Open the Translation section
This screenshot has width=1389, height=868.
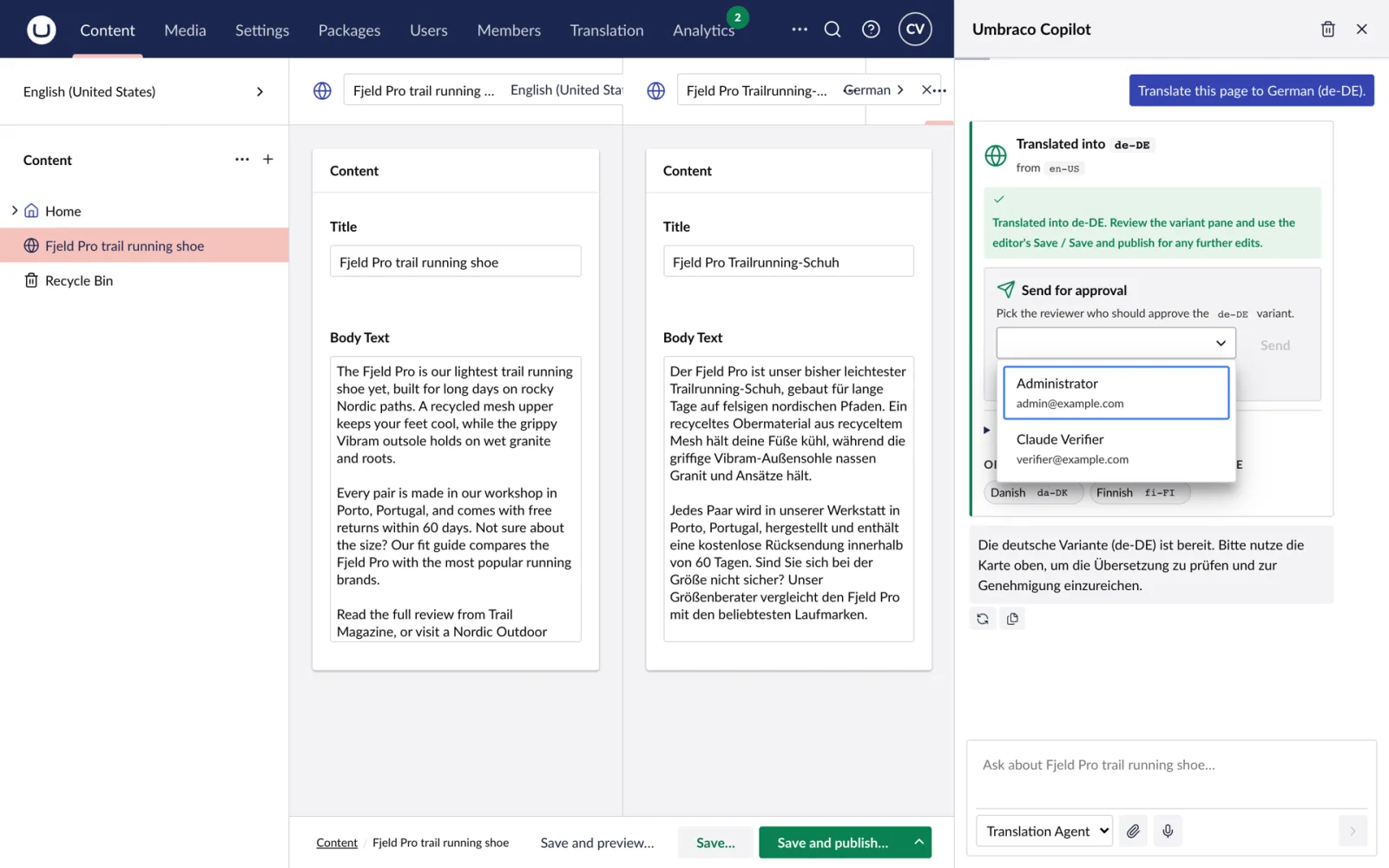(607, 30)
